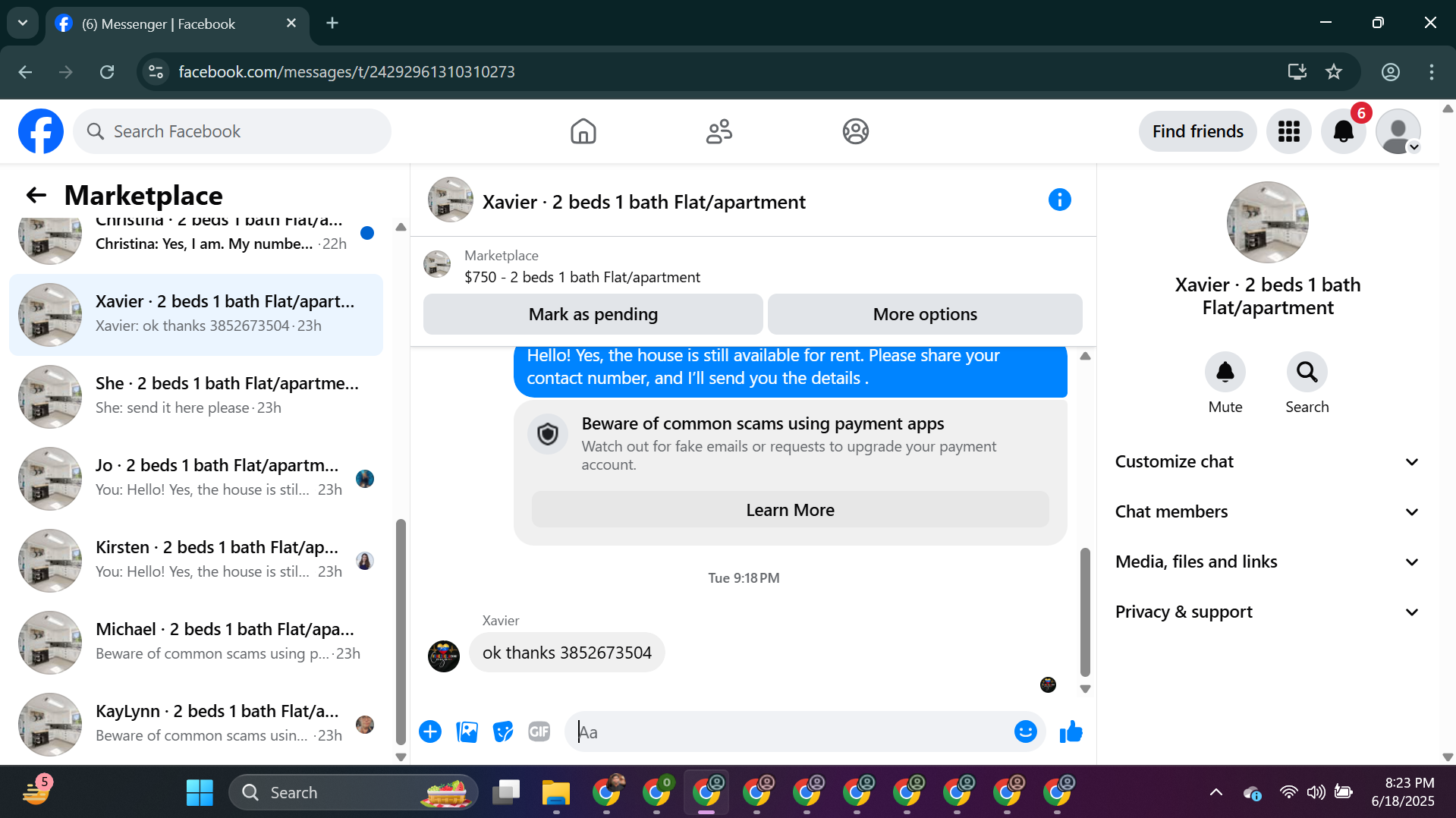The width and height of the screenshot is (1456, 818).
Task: Go back from Marketplace with arrow
Action: coord(36,195)
